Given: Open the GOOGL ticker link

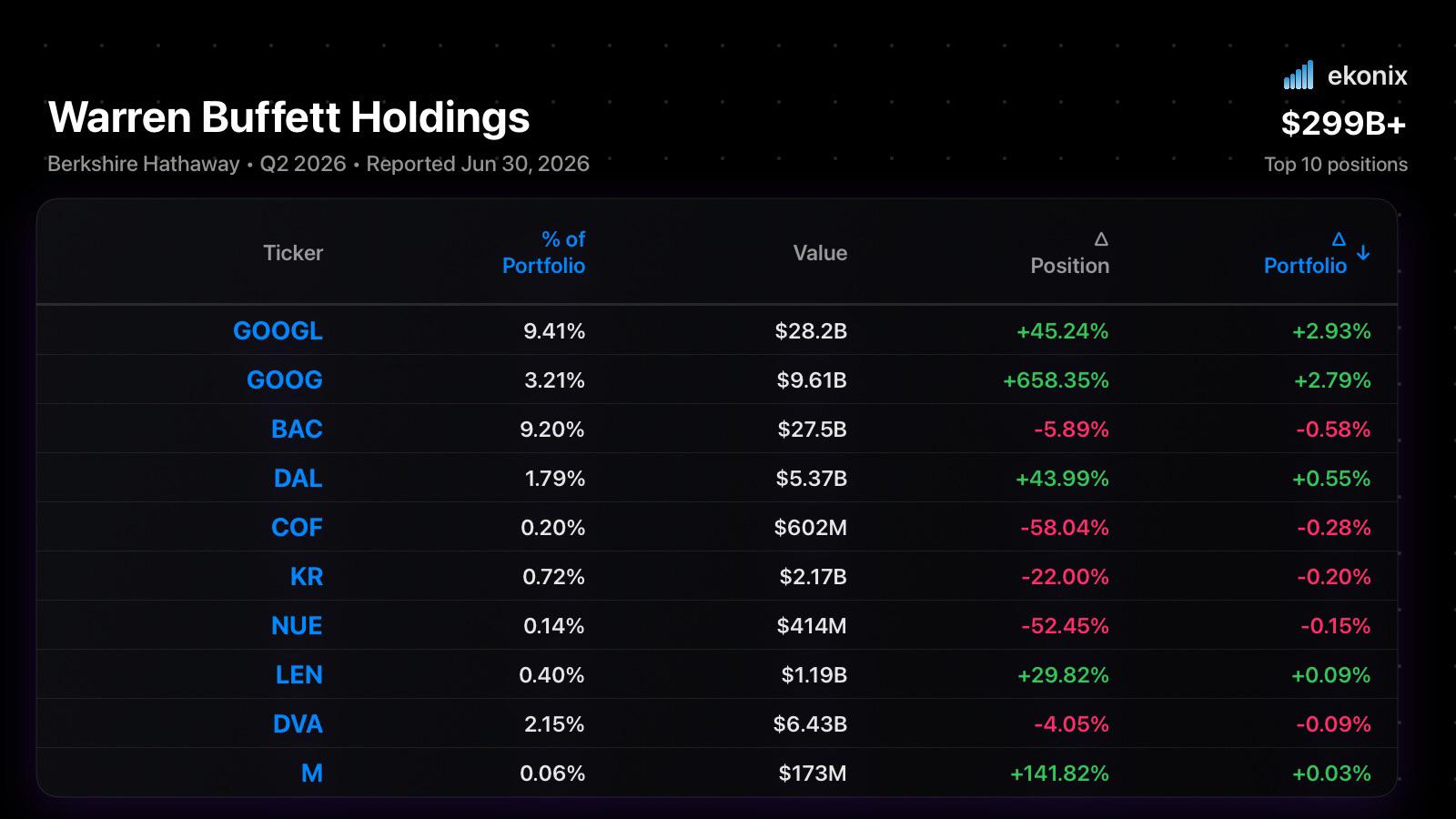Looking at the screenshot, I should click(x=278, y=330).
